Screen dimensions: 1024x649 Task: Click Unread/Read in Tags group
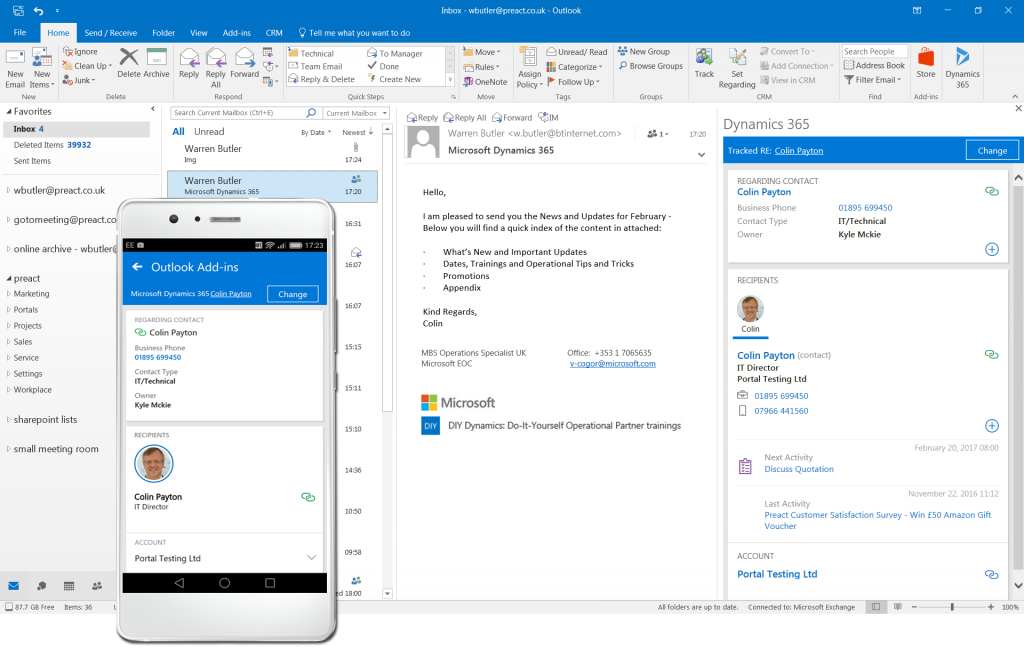pyautogui.click(x=577, y=52)
